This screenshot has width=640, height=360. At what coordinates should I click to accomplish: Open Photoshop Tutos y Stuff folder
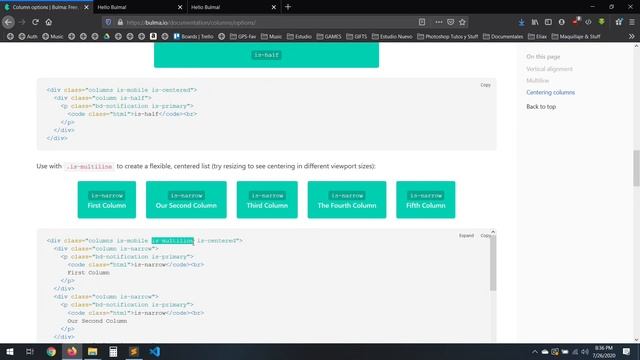click(448, 36)
